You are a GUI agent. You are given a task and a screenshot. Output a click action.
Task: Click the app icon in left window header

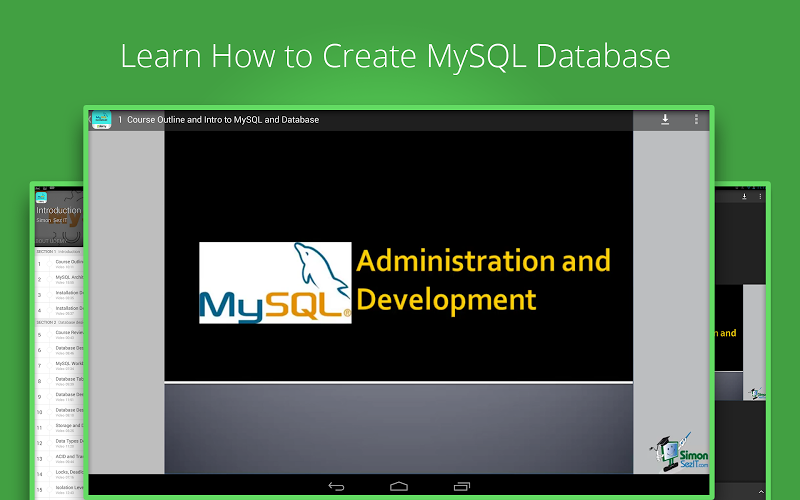pos(41,197)
